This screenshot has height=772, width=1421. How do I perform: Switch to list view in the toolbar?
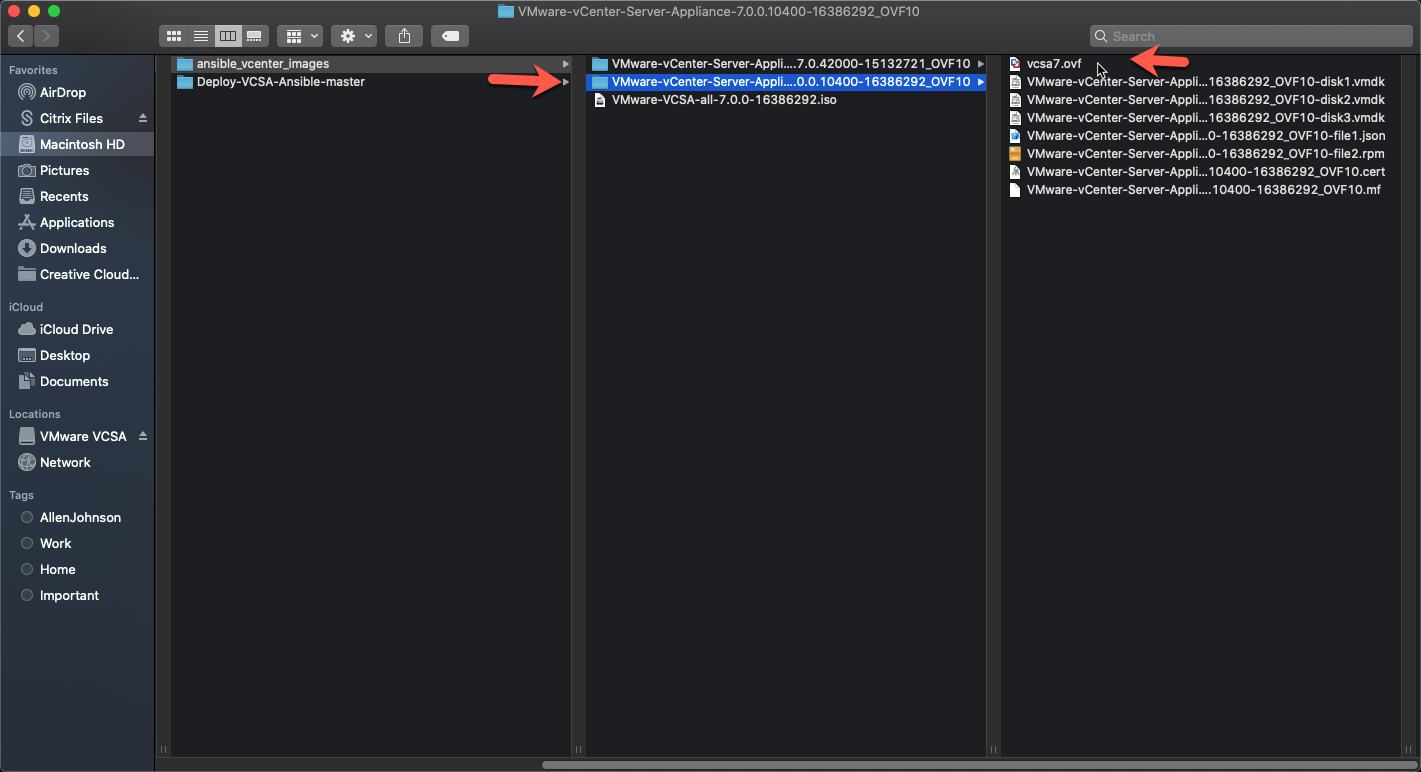(x=200, y=35)
